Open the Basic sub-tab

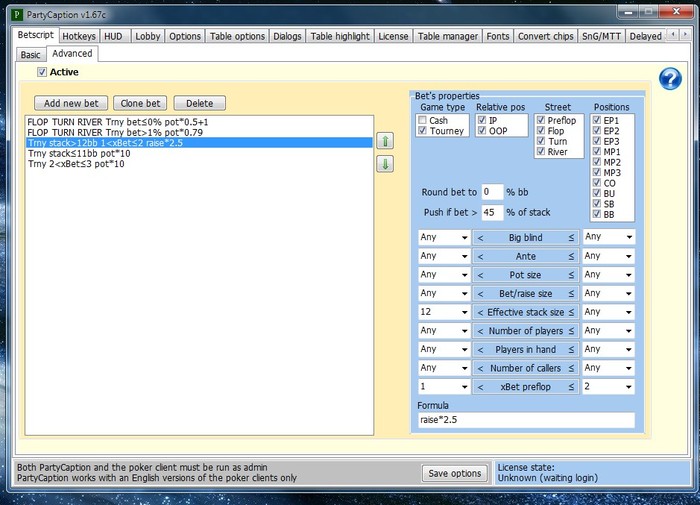[x=31, y=55]
